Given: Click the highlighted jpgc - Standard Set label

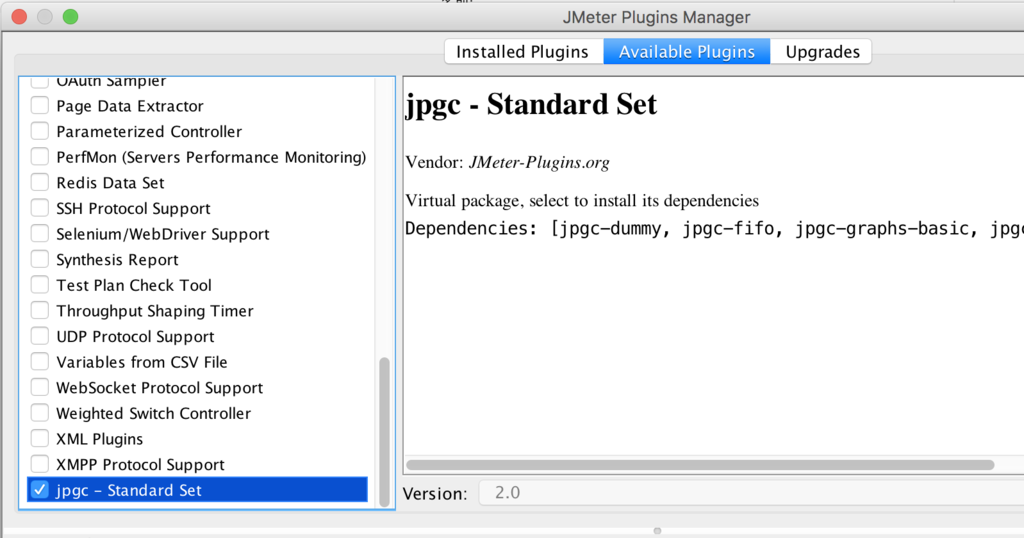Looking at the screenshot, I should 129,490.
